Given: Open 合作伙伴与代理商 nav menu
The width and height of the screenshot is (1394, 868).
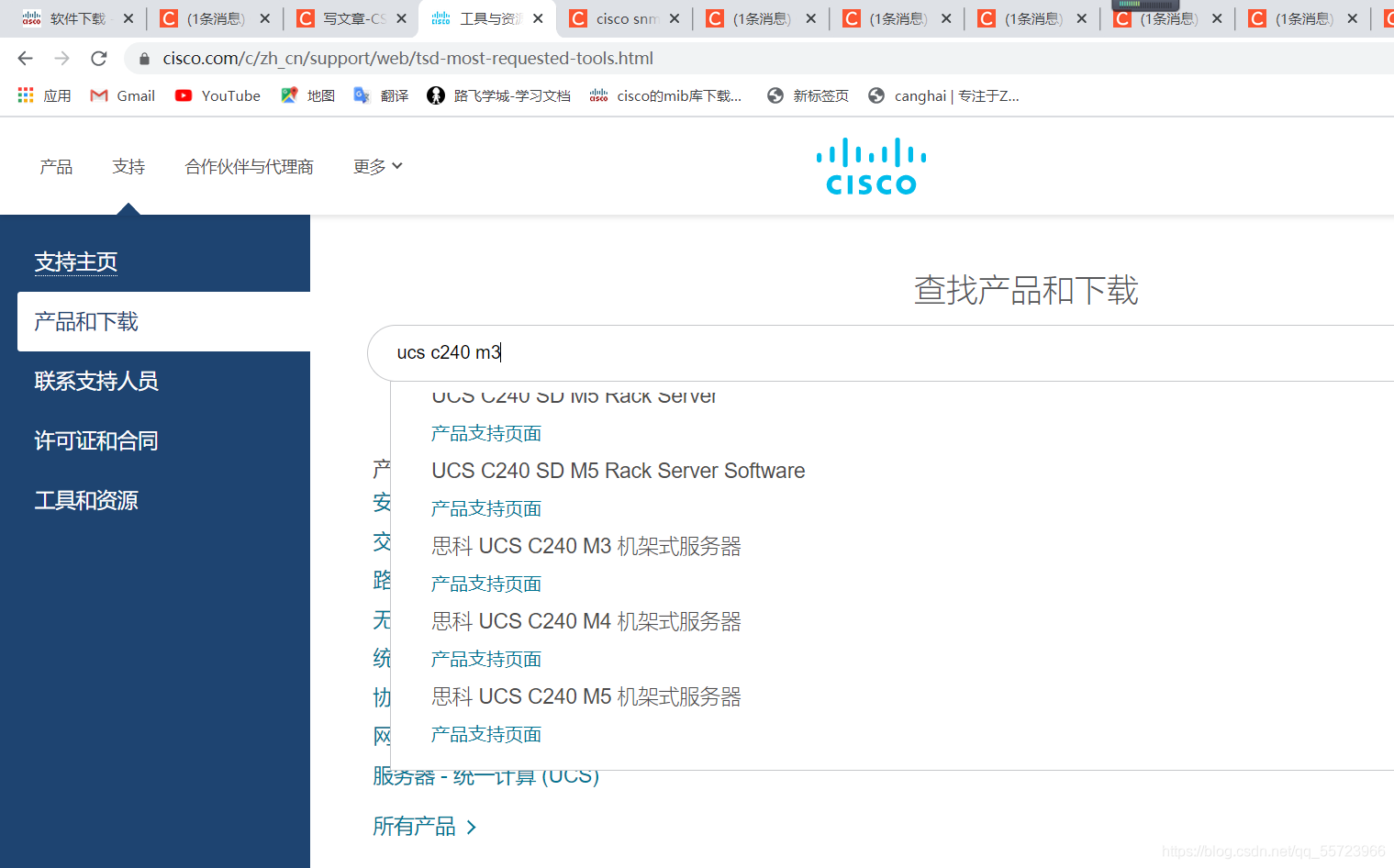Looking at the screenshot, I should click(249, 167).
